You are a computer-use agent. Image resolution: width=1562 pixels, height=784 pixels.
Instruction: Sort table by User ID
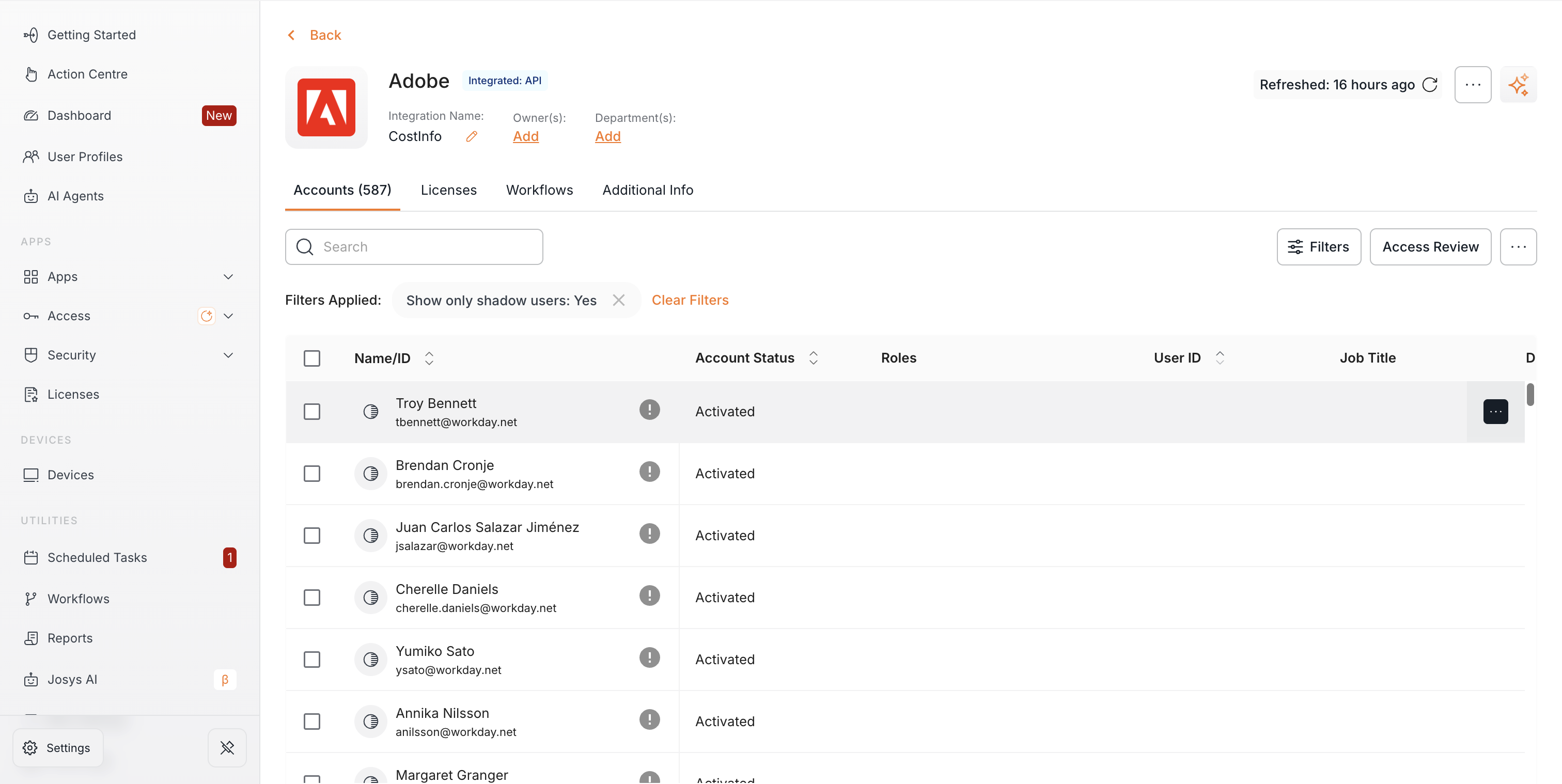pyautogui.click(x=1220, y=358)
